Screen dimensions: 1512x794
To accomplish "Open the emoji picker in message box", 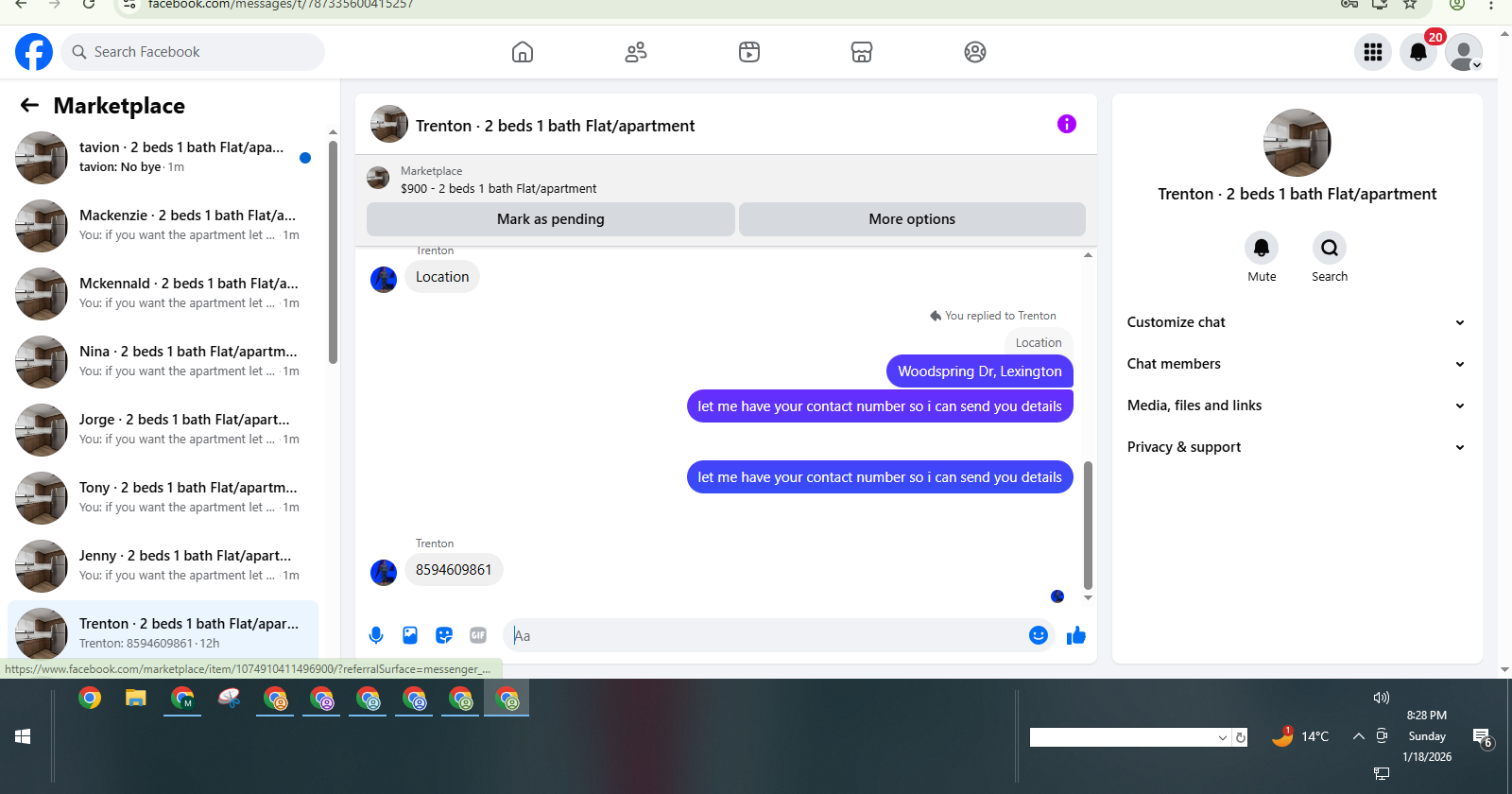I will pos(1039,635).
